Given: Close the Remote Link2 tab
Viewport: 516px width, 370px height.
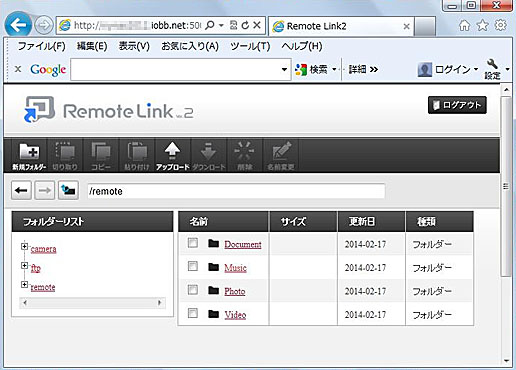Looking at the screenshot, I should [x=406, y=26].
